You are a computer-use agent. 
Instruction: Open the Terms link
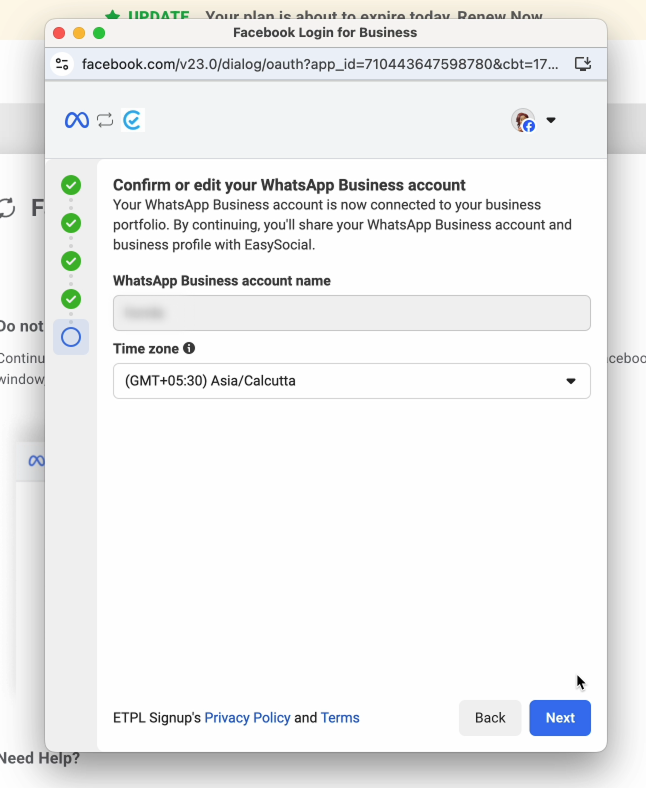point(340,718)
